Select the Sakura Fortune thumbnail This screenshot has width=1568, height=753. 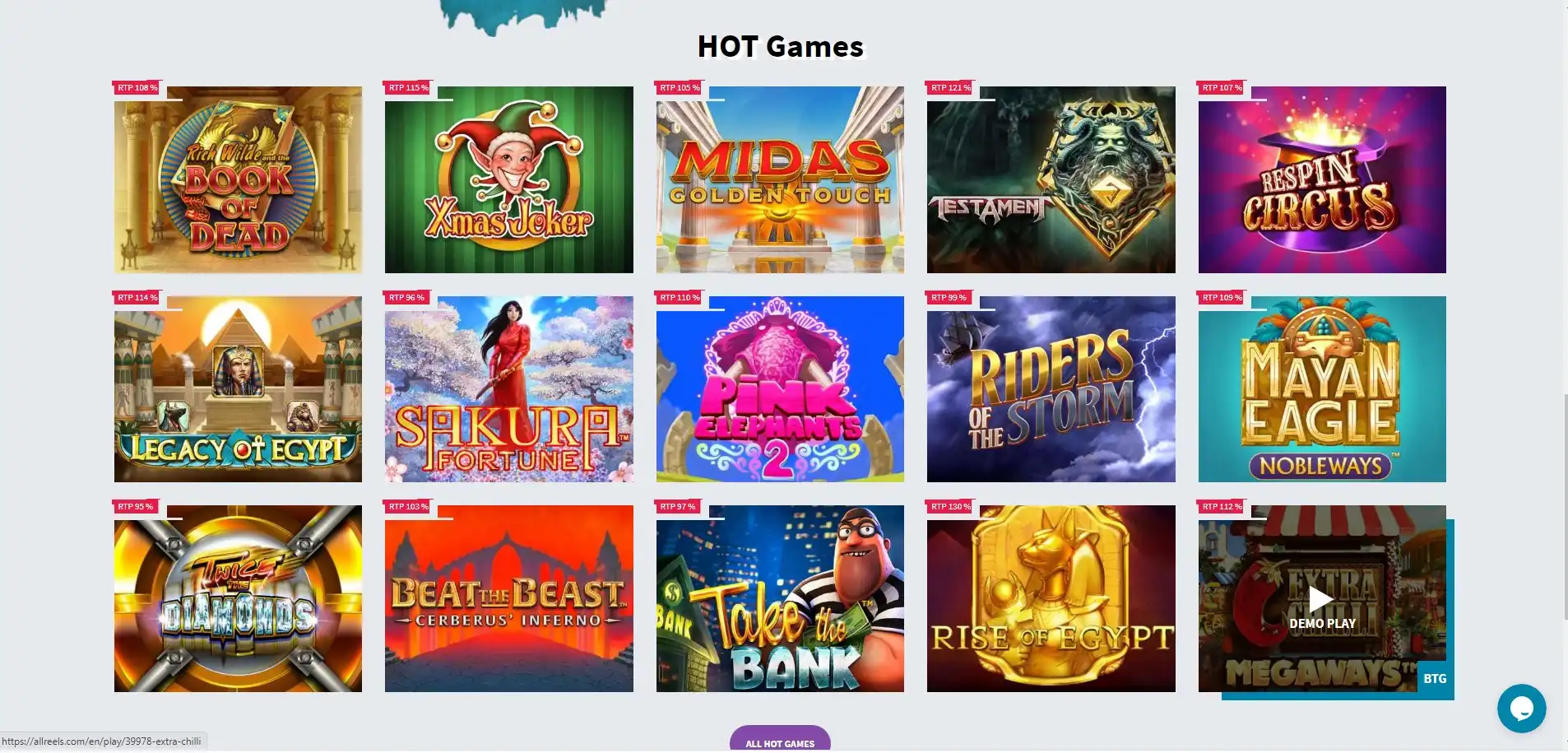click(509, 389)
